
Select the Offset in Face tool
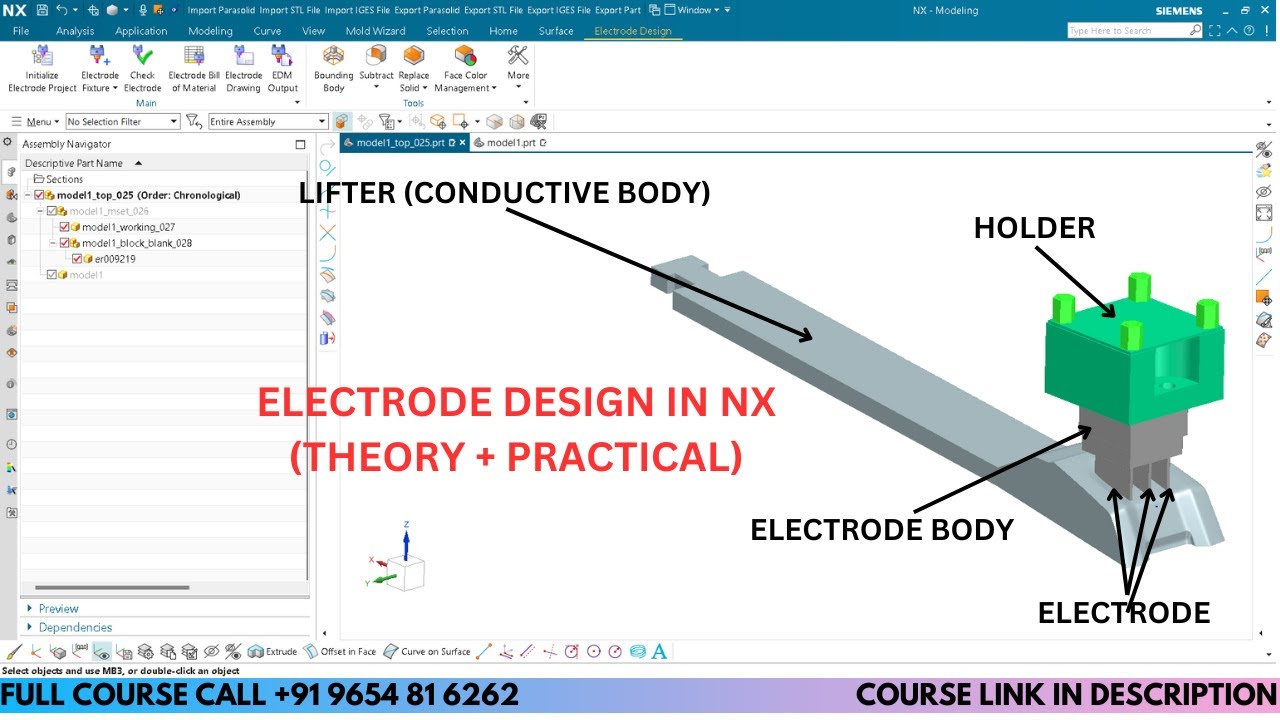click(x=340, y=651)
